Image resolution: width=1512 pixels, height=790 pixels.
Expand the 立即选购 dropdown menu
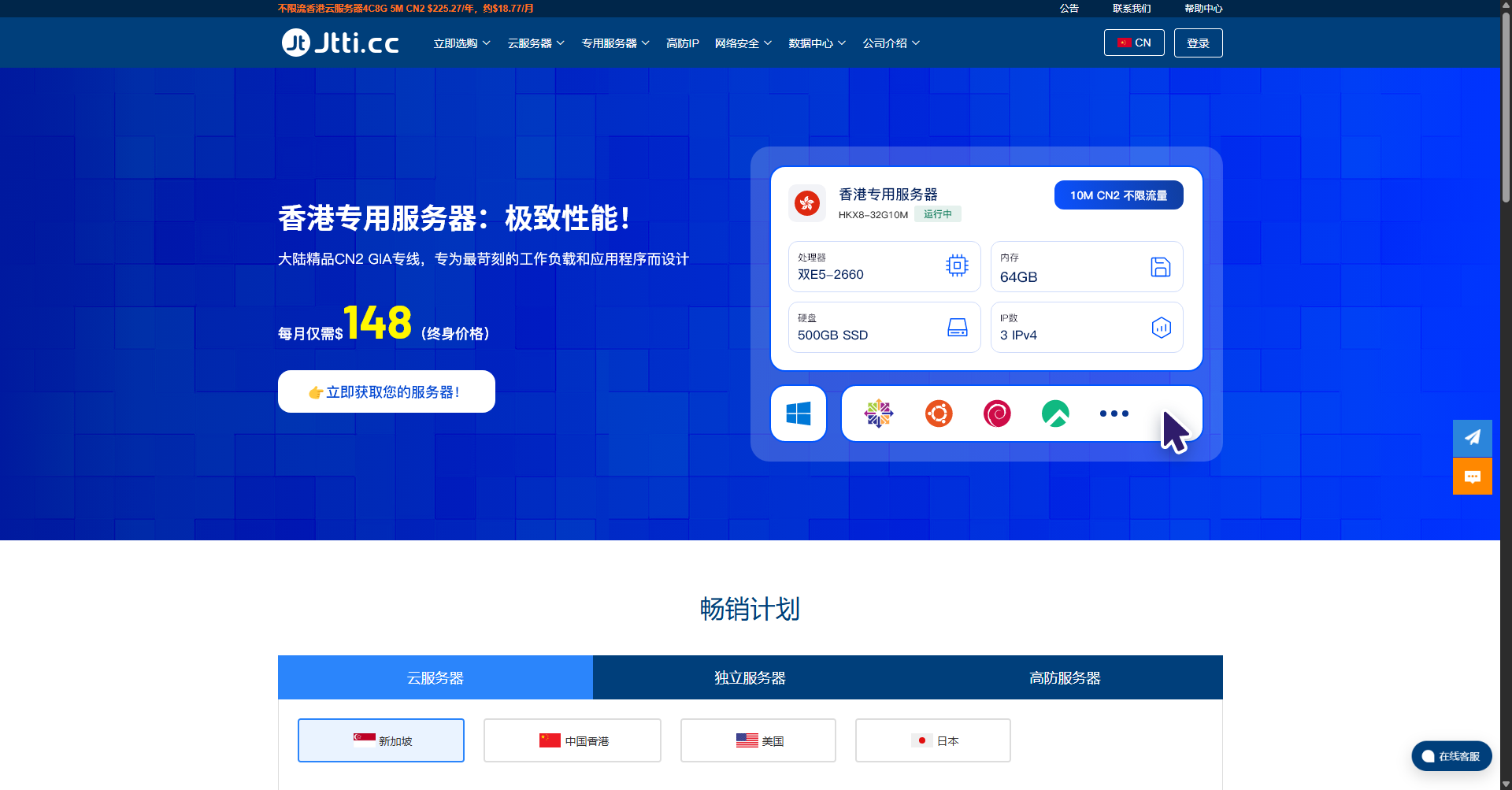coord(461,43)
